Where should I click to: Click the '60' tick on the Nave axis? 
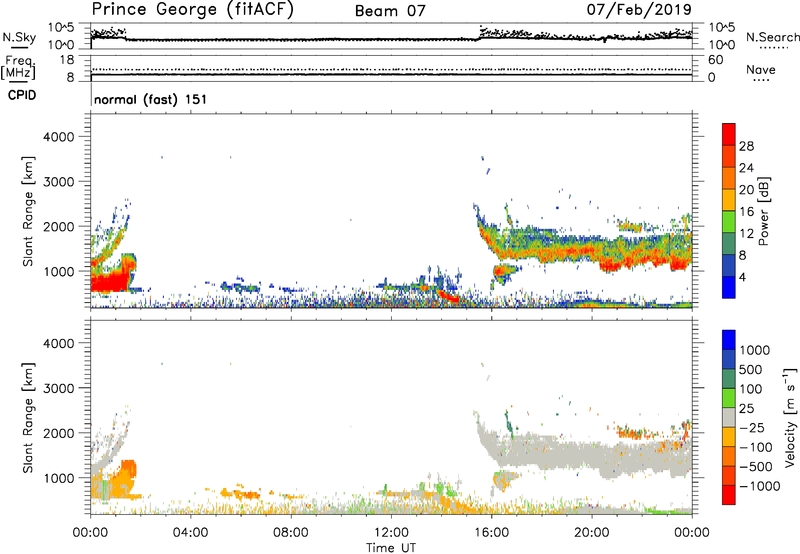click(x=715, y=60)
